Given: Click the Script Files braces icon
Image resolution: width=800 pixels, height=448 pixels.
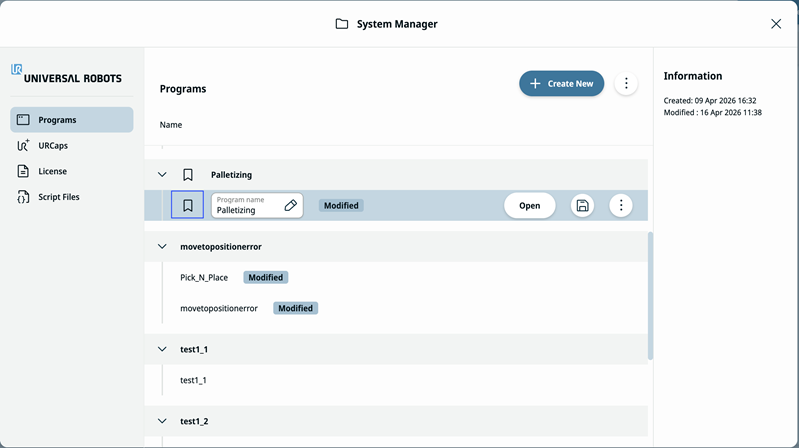Looking at the screenshot, I should 23,197.
